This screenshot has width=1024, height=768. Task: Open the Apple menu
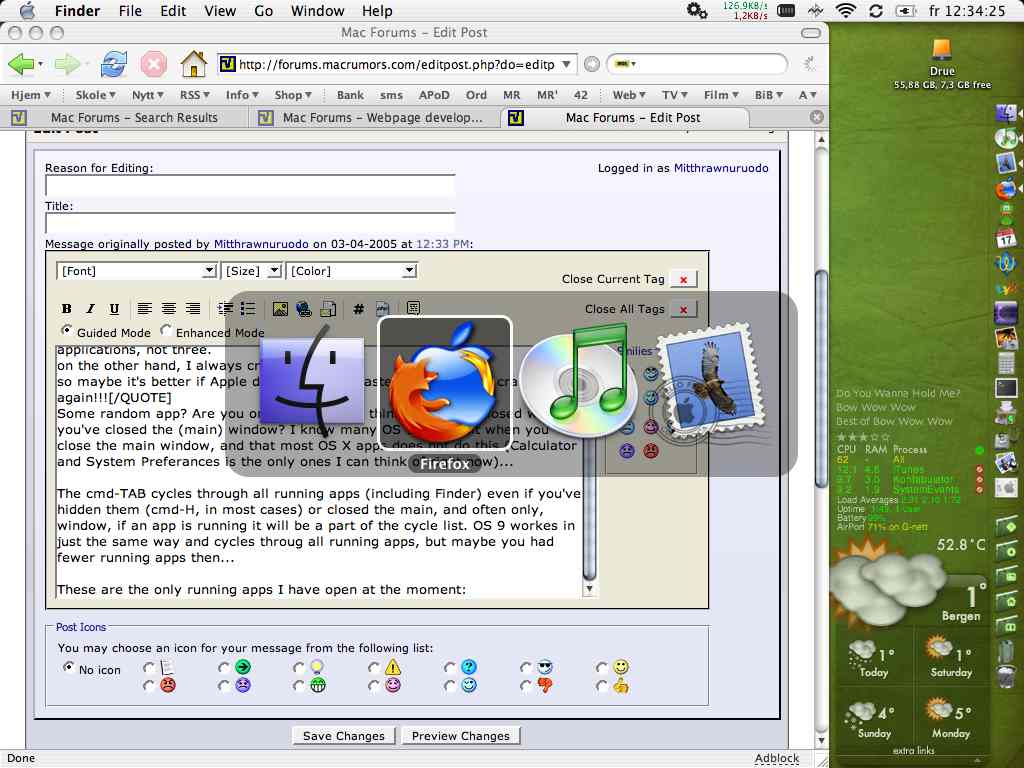[27, 10]
